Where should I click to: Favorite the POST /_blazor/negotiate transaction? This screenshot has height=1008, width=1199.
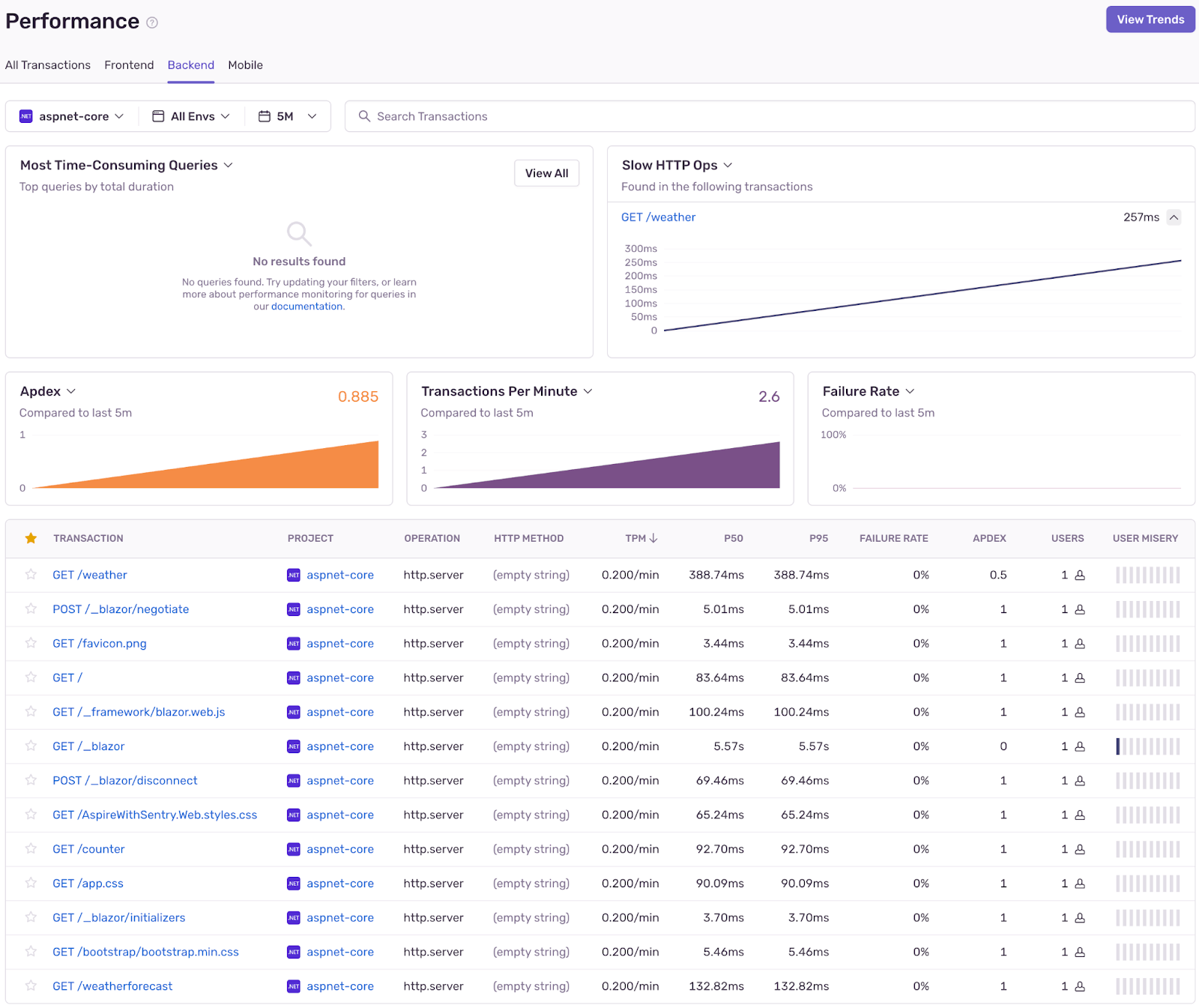[31, 609]
